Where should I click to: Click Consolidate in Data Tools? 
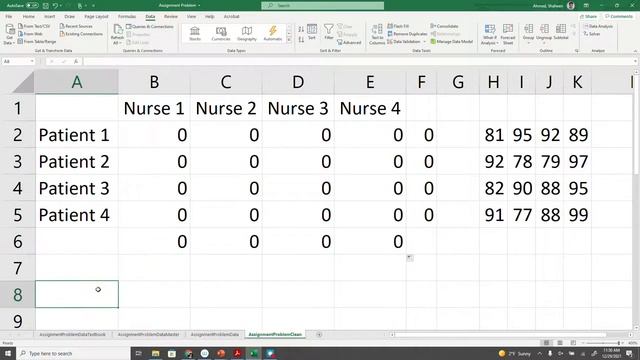[x=444, y=26]
